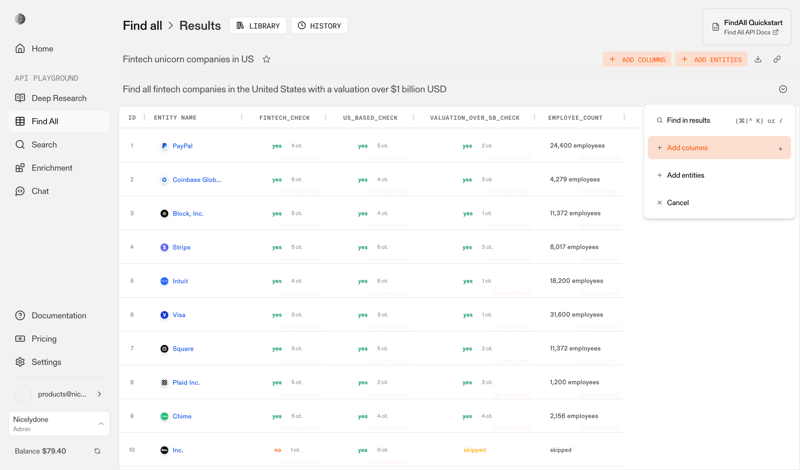This screenshot has height=470, width=800.
Task: Click the download results icon
Action: pos(758,60)
